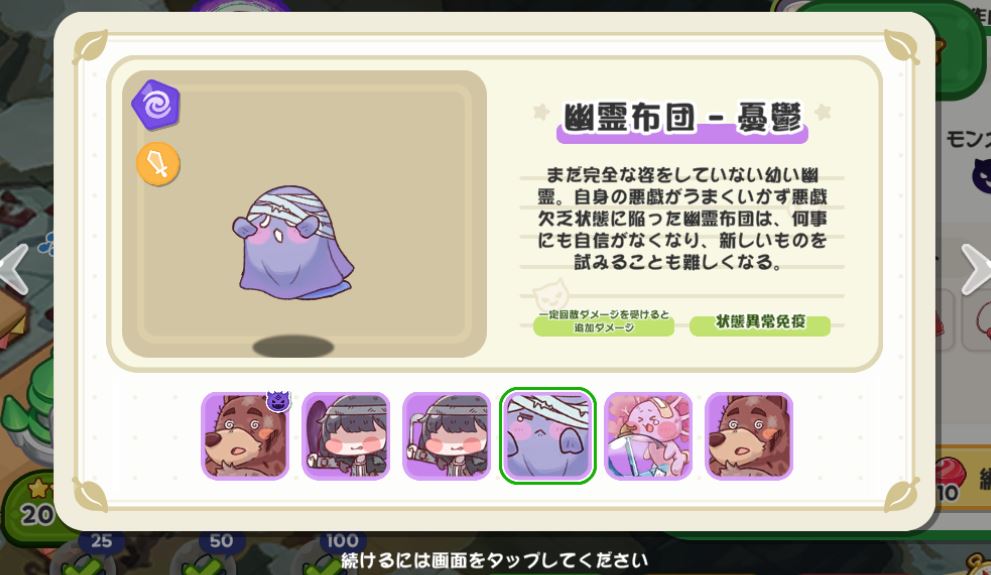991x575 pixels.
Task: Go to next monster with right arrow
Action: point(975,269)
